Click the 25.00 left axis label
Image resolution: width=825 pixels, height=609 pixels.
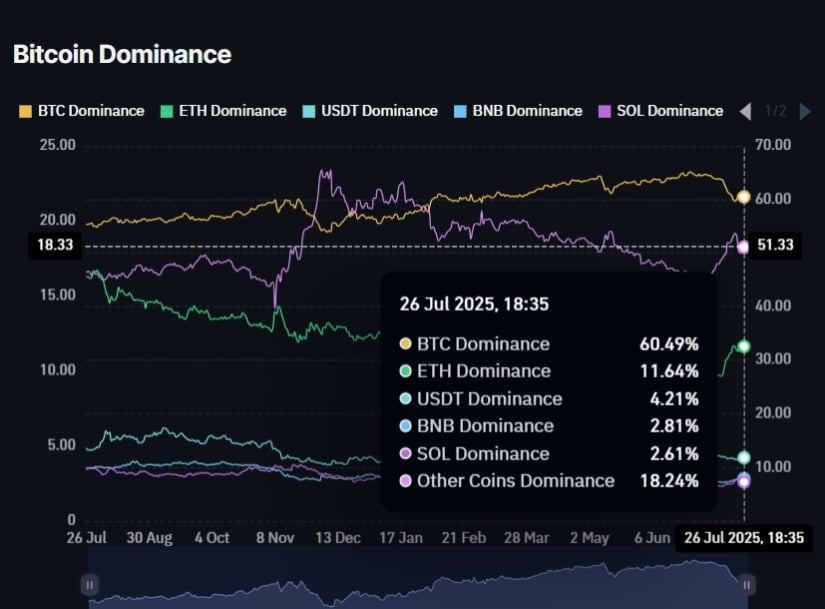pyautogui.click(x=57, y=145)
